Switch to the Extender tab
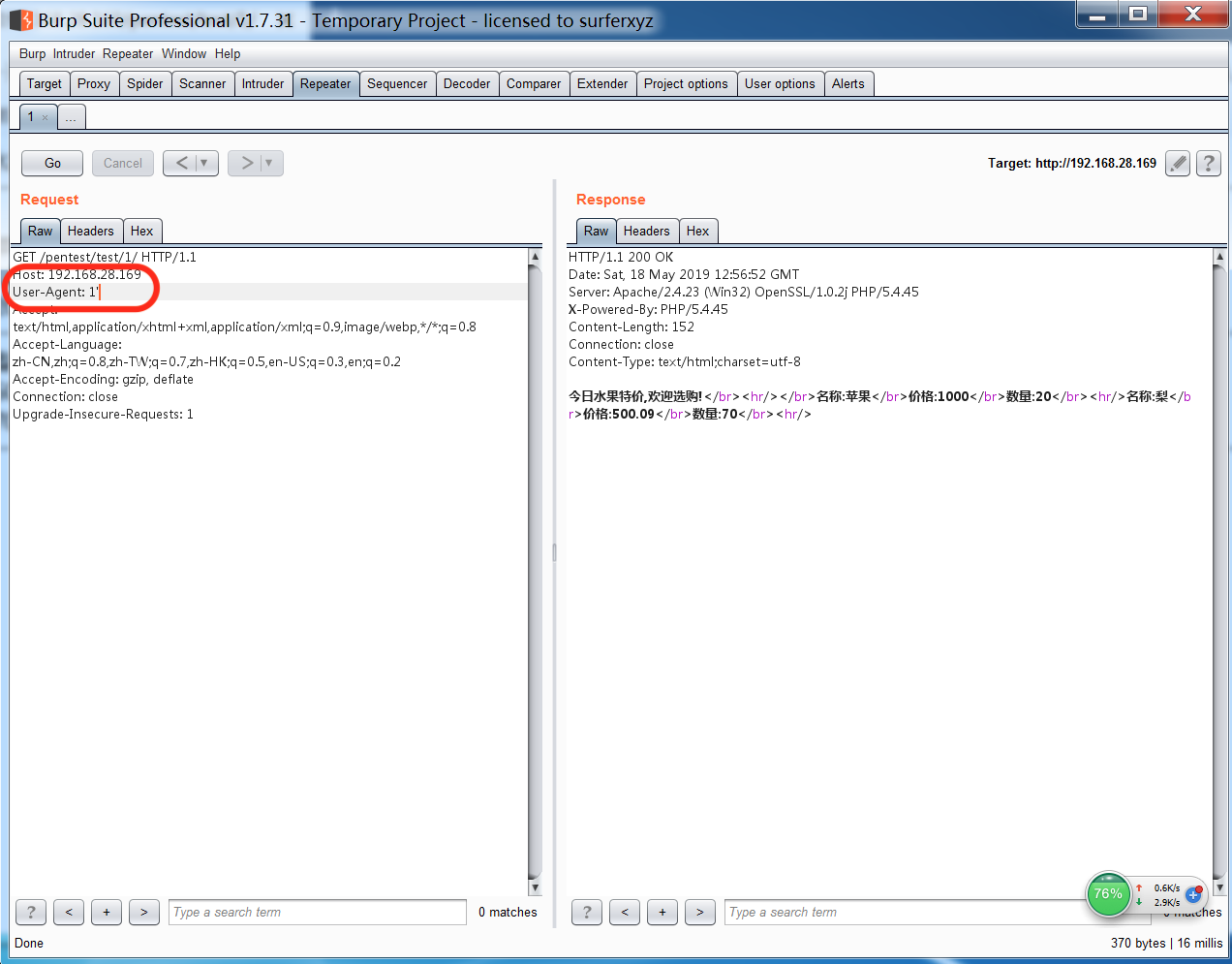1232x964 pixels. pos(602,84)
